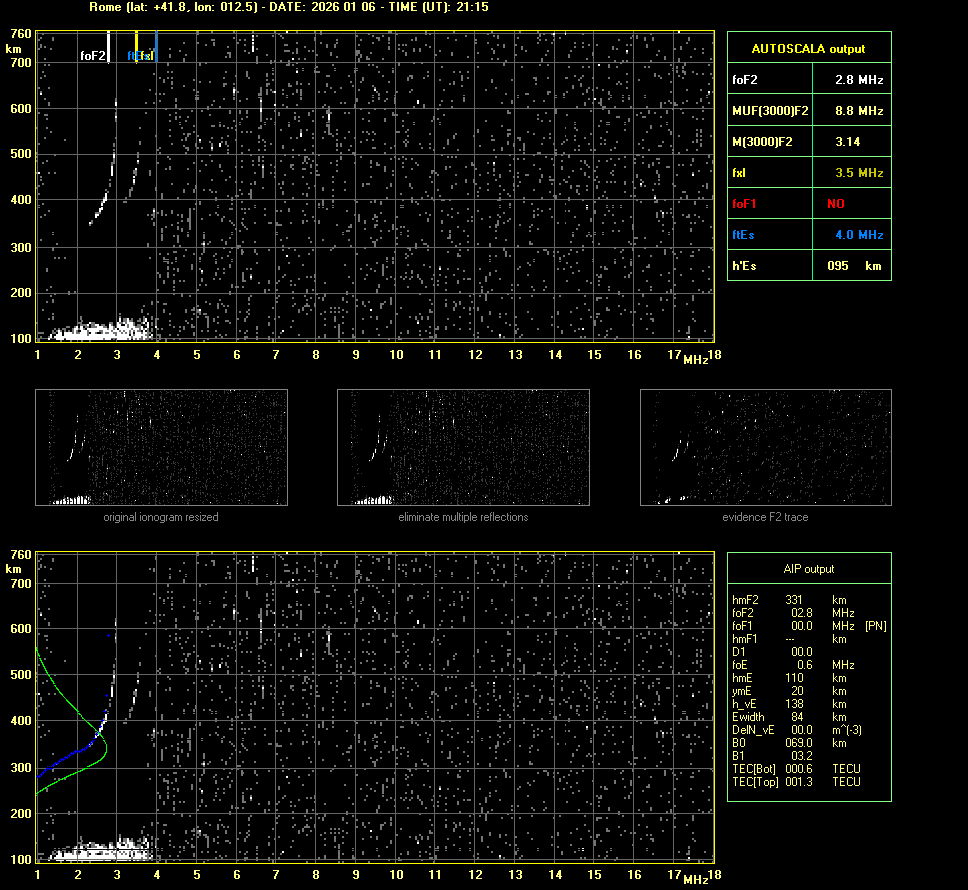
Task: Click the white foF2 marker label in top ionogram
Action: click(x=92, y=56)
